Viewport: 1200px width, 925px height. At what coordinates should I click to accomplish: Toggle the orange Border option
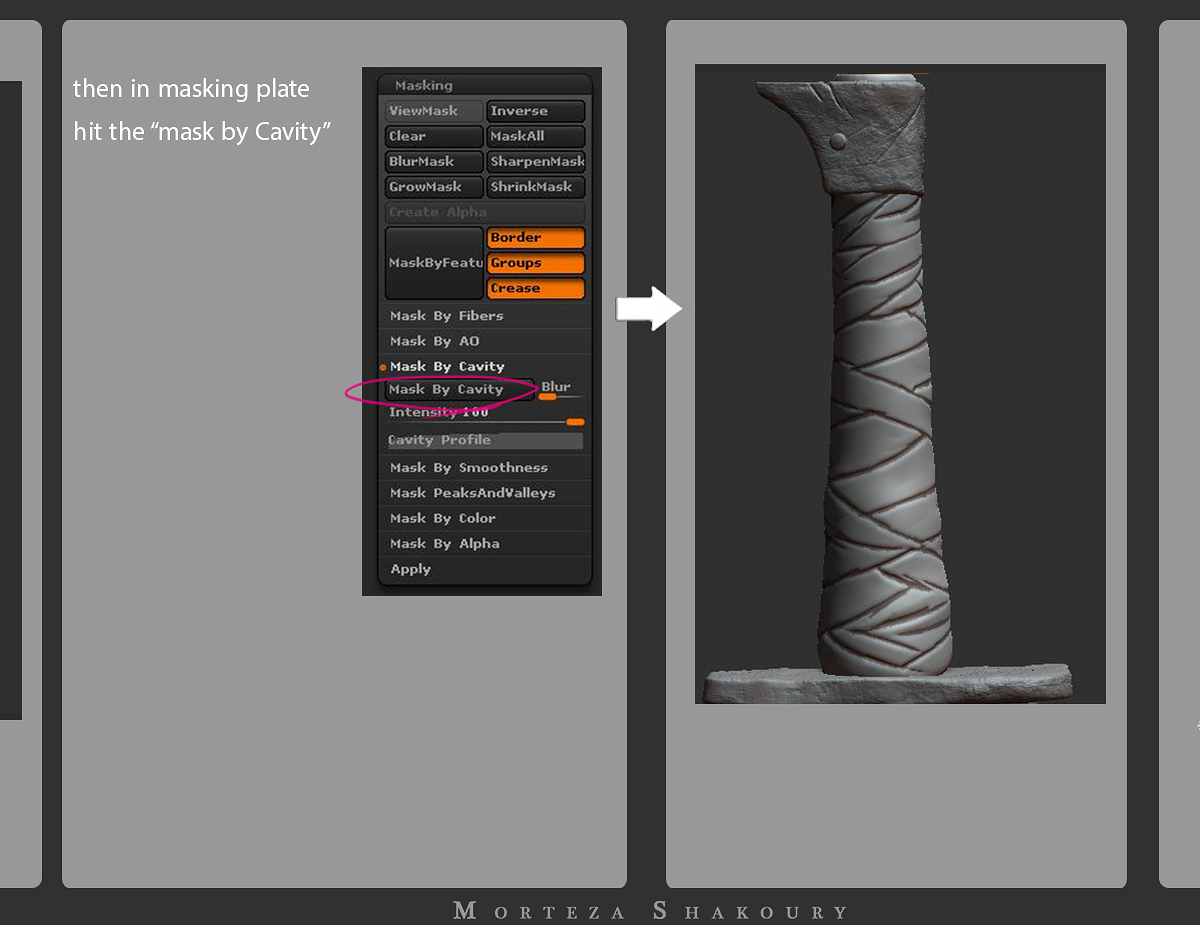(536, 238)
